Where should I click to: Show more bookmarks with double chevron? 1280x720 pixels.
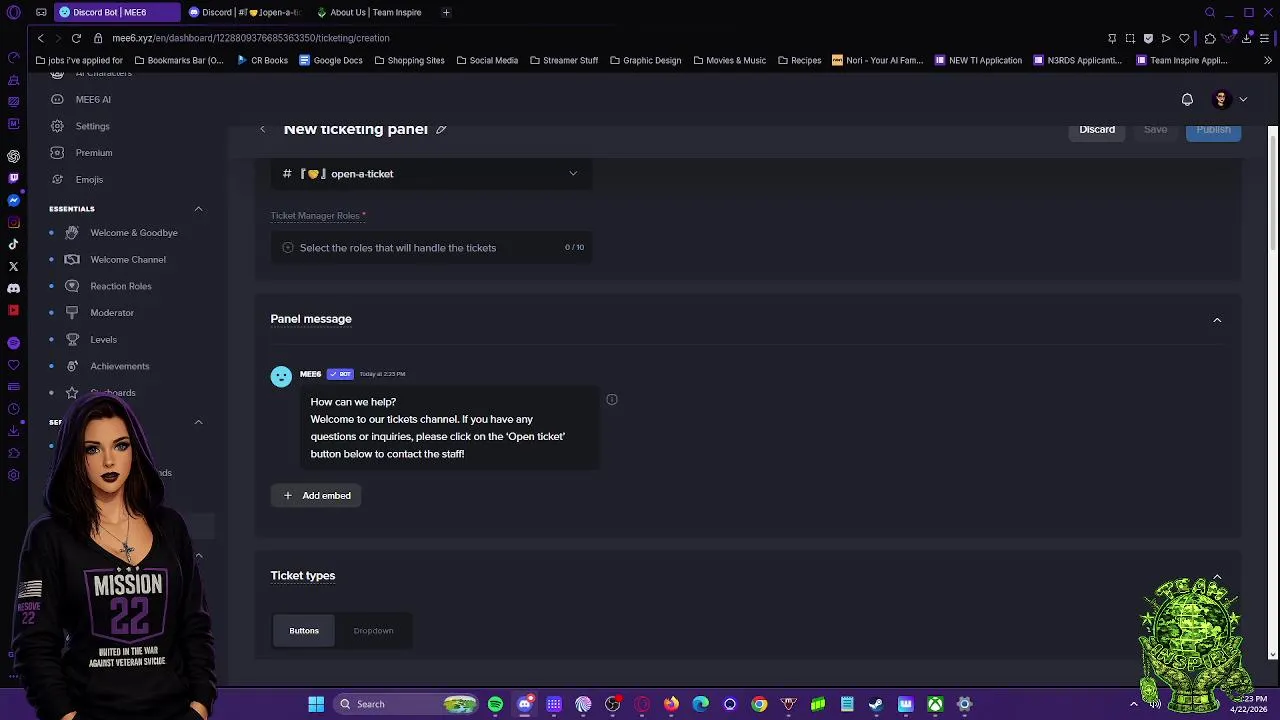click(x=1268, y=60)
